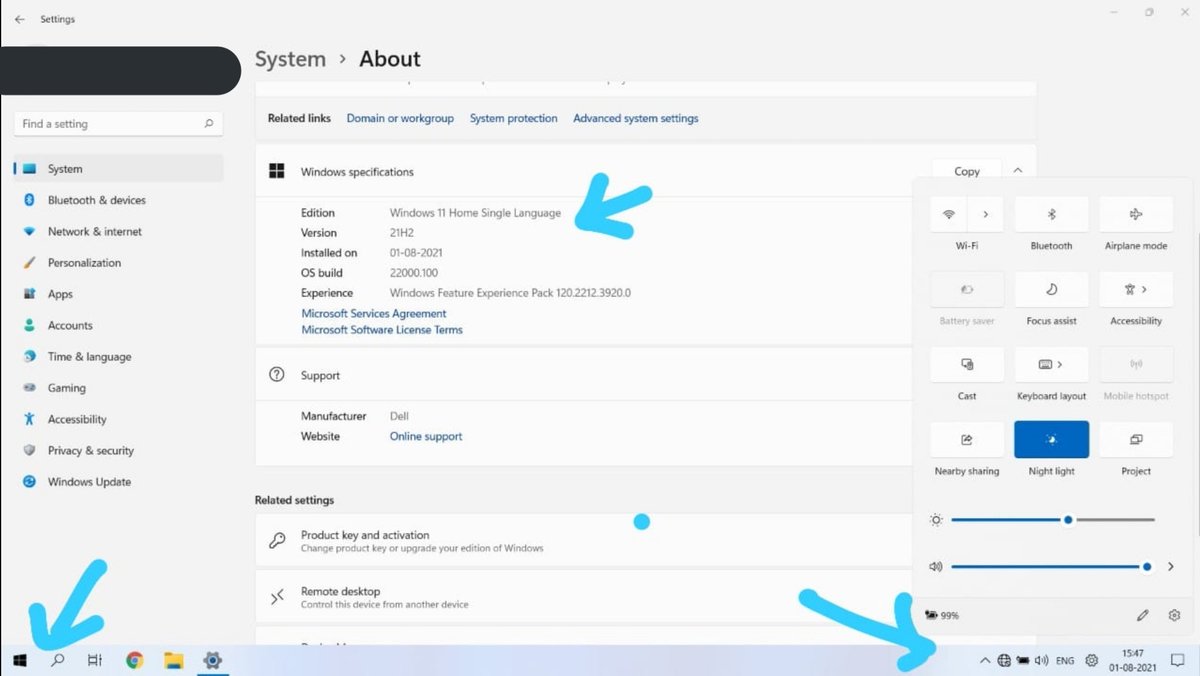The width and height of the screenshot is (1200, 676).
Task: Show hidden tray icons chevron
Action: (984, 660)
